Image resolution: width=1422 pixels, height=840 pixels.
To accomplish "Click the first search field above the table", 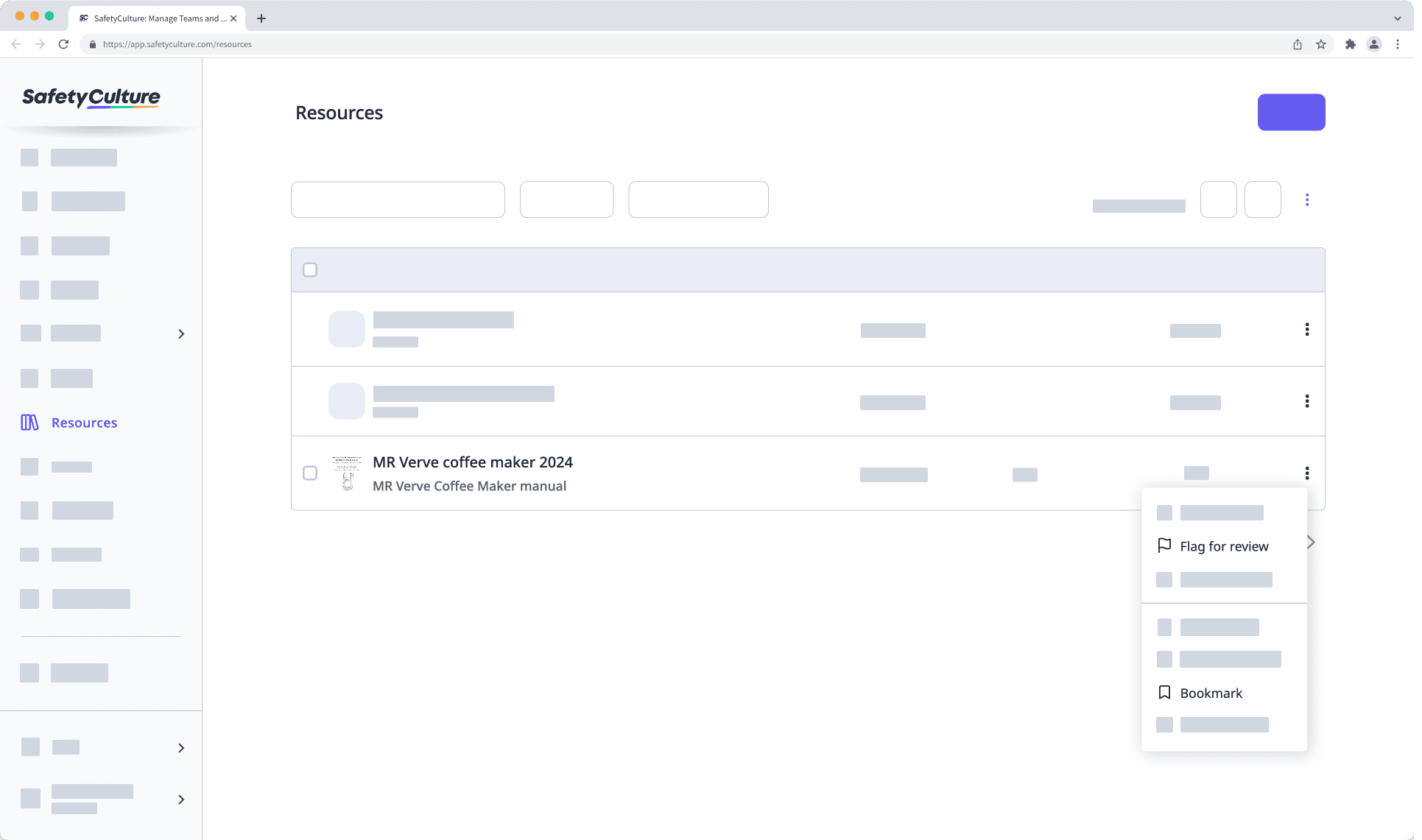I will click(398, 200).
